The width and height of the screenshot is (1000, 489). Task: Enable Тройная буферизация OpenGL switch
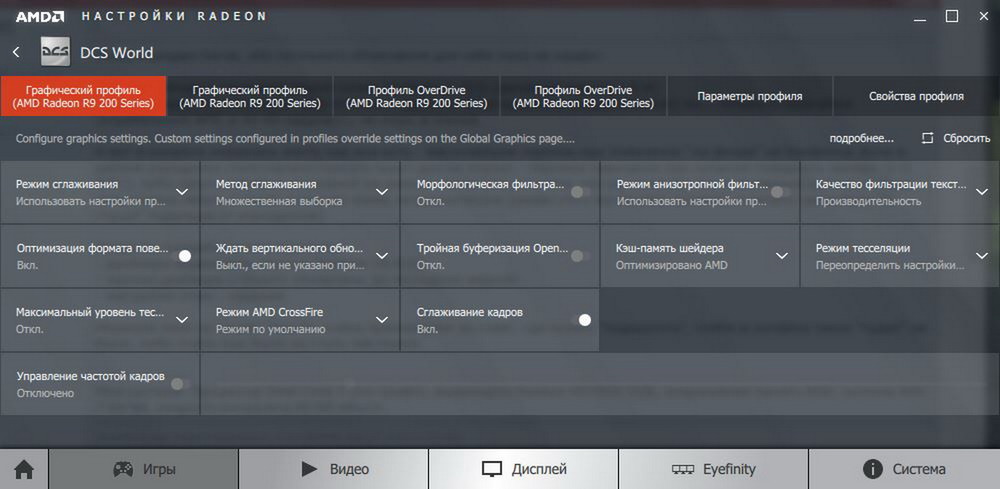point(580,256)
